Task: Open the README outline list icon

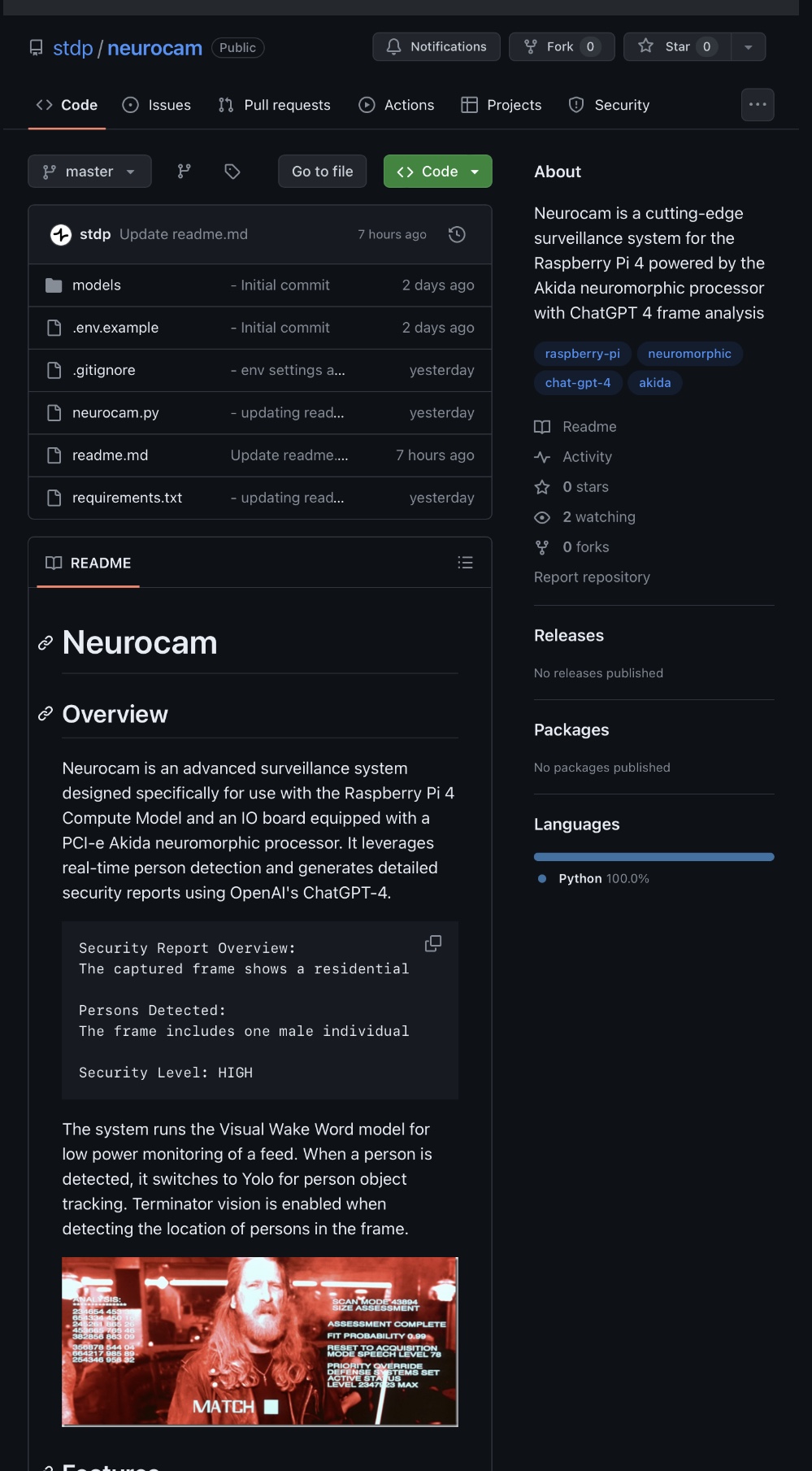Action: (x=465, y=563)
